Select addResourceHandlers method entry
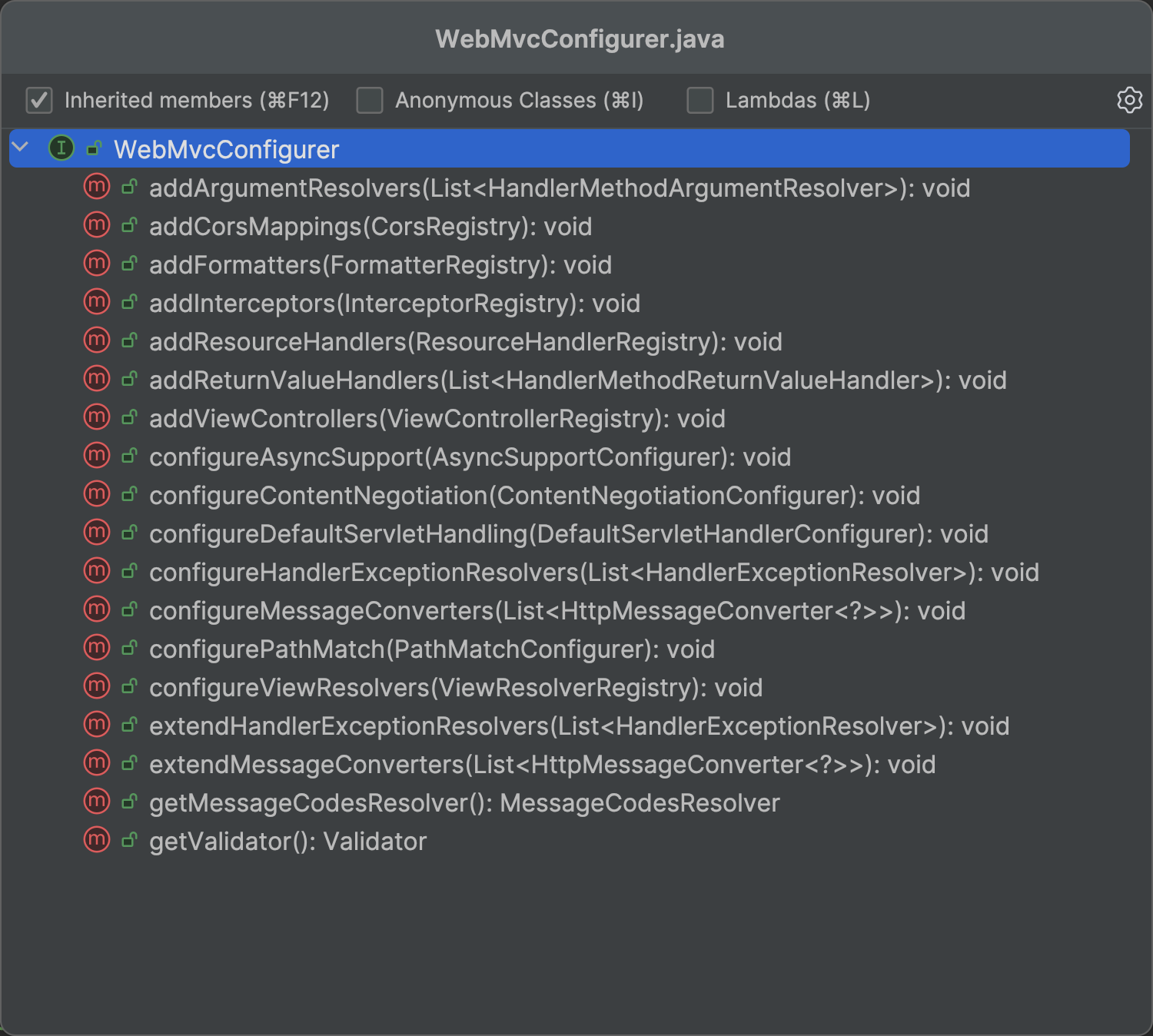This screenshot has height=1036, width=1153. click(466, 341)
